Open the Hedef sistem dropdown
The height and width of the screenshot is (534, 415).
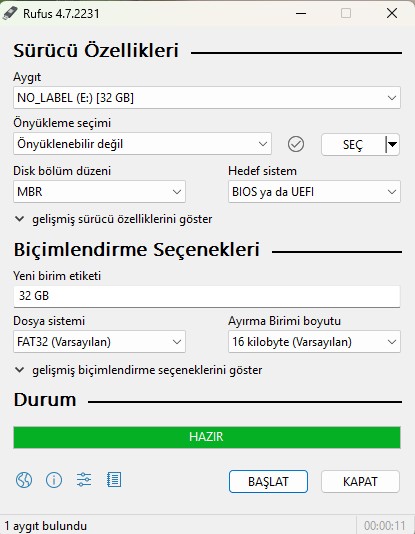[314, 192]
